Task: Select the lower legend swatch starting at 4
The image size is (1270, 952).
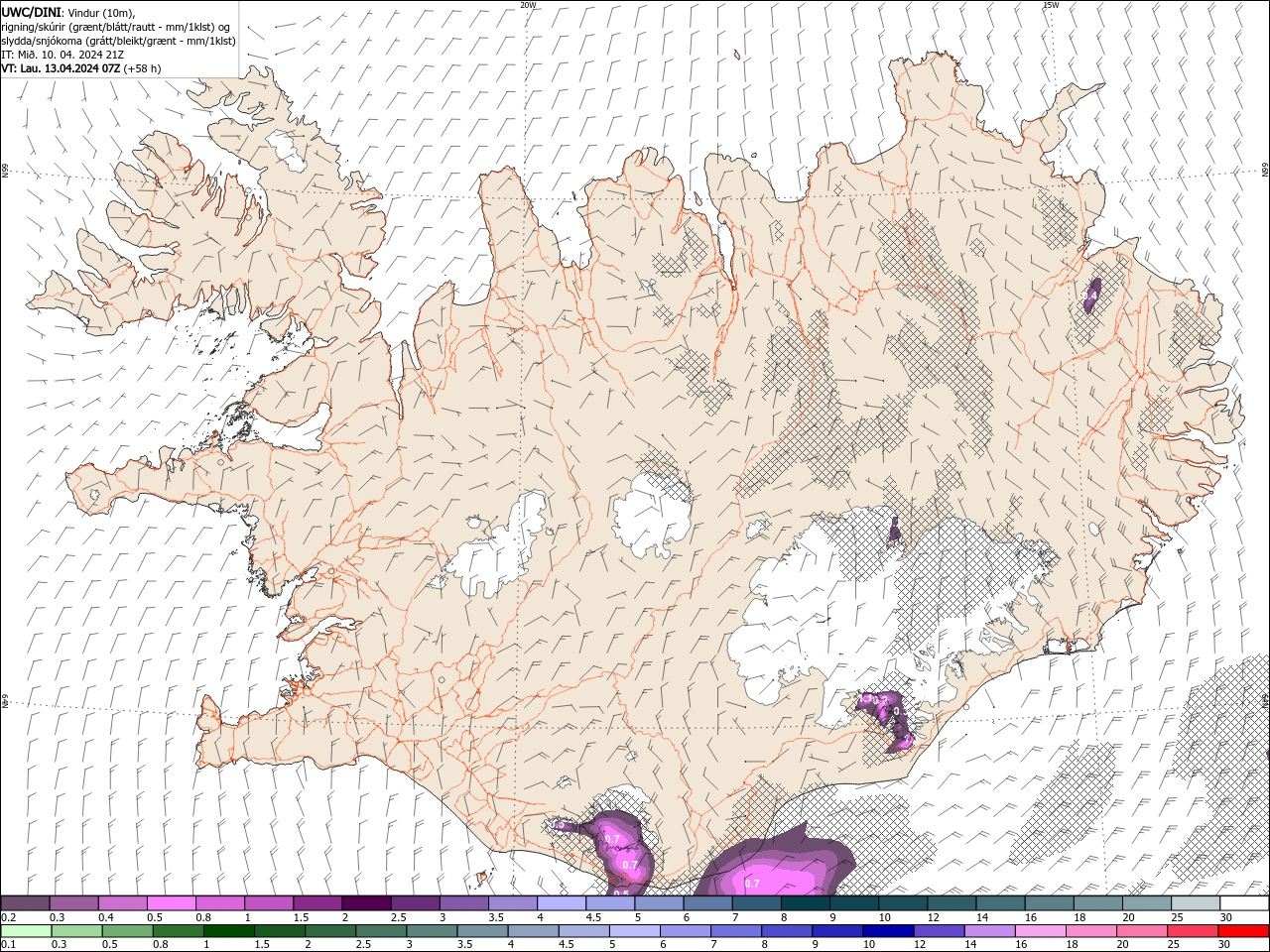Action: 533,931
